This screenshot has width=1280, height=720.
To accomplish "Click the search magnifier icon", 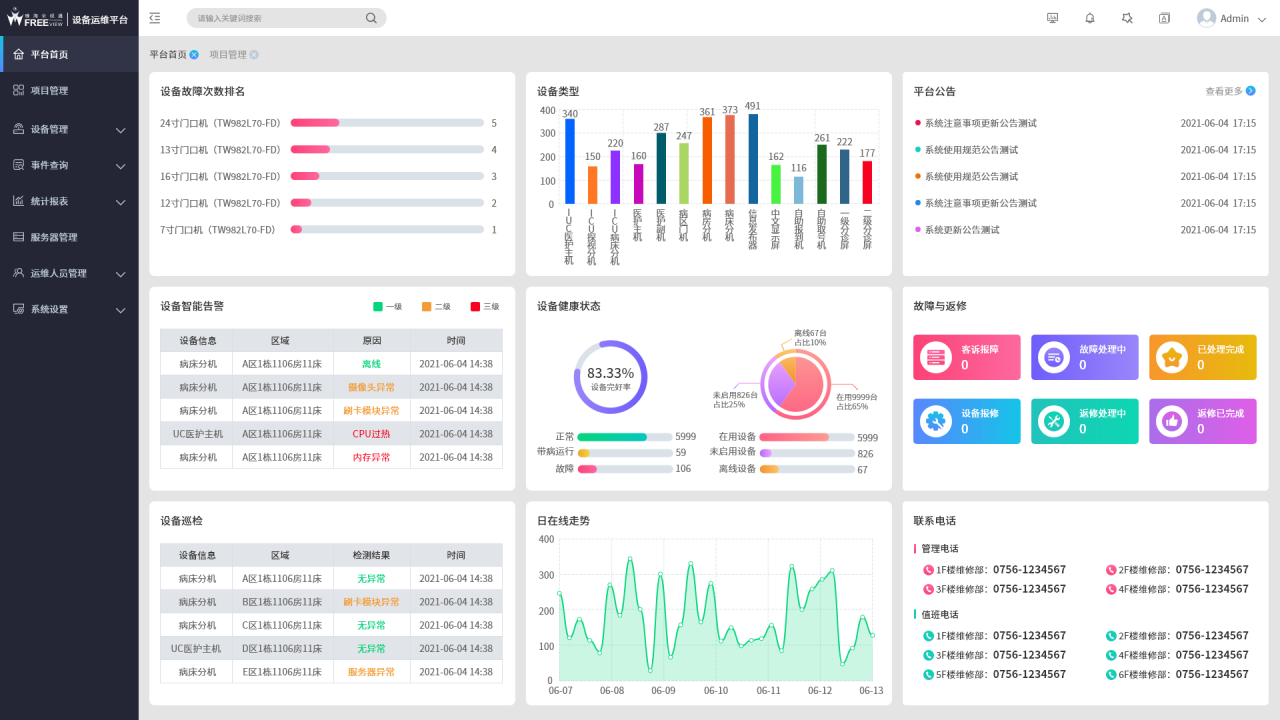I will [371, 18].
